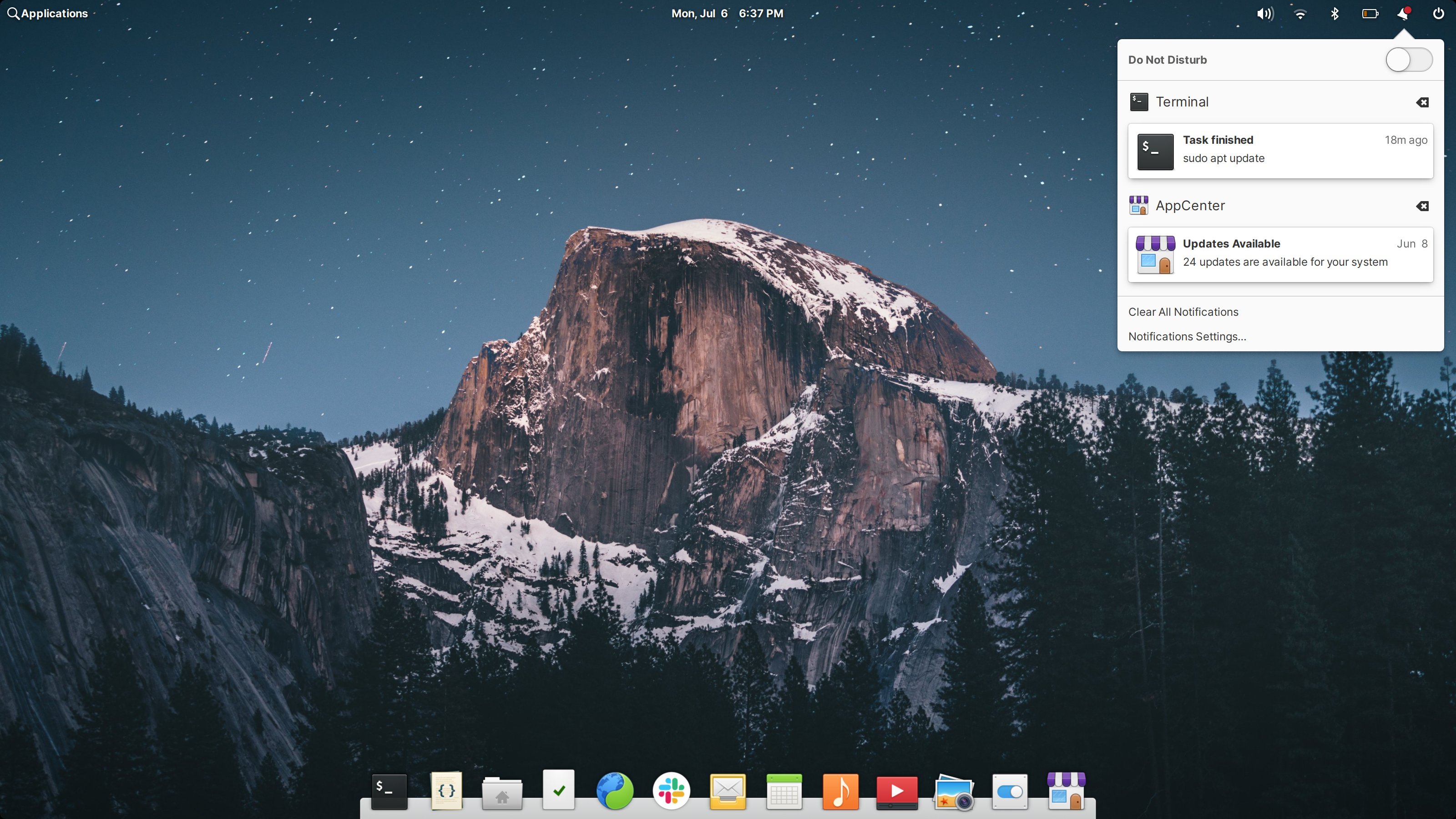The width and height of the screenshot is (1456, 819).
Task: Open the Updates Available notification
Action: (x=1280, y=255)
